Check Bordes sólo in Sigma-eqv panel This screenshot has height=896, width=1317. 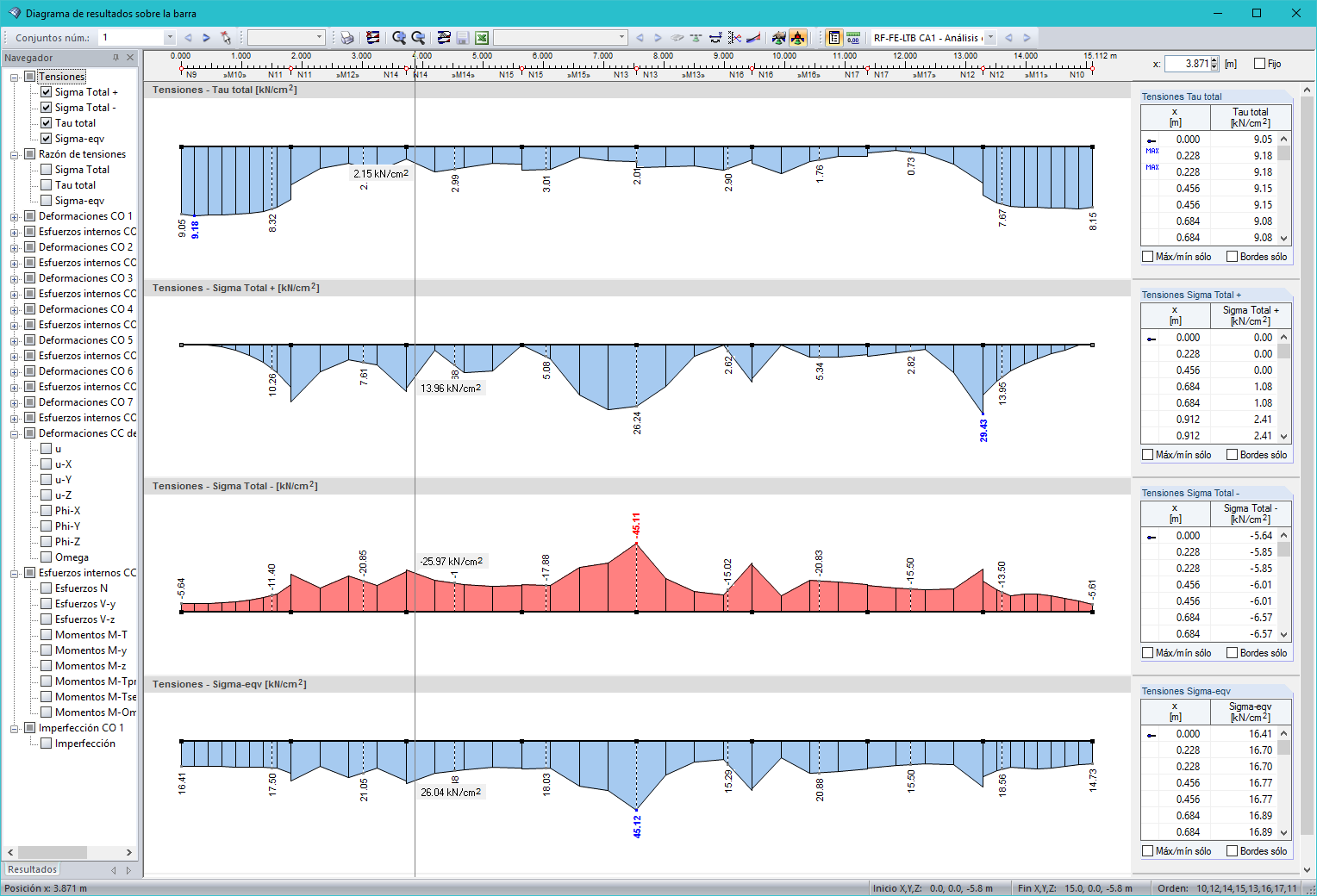(x=1232, y=851)
